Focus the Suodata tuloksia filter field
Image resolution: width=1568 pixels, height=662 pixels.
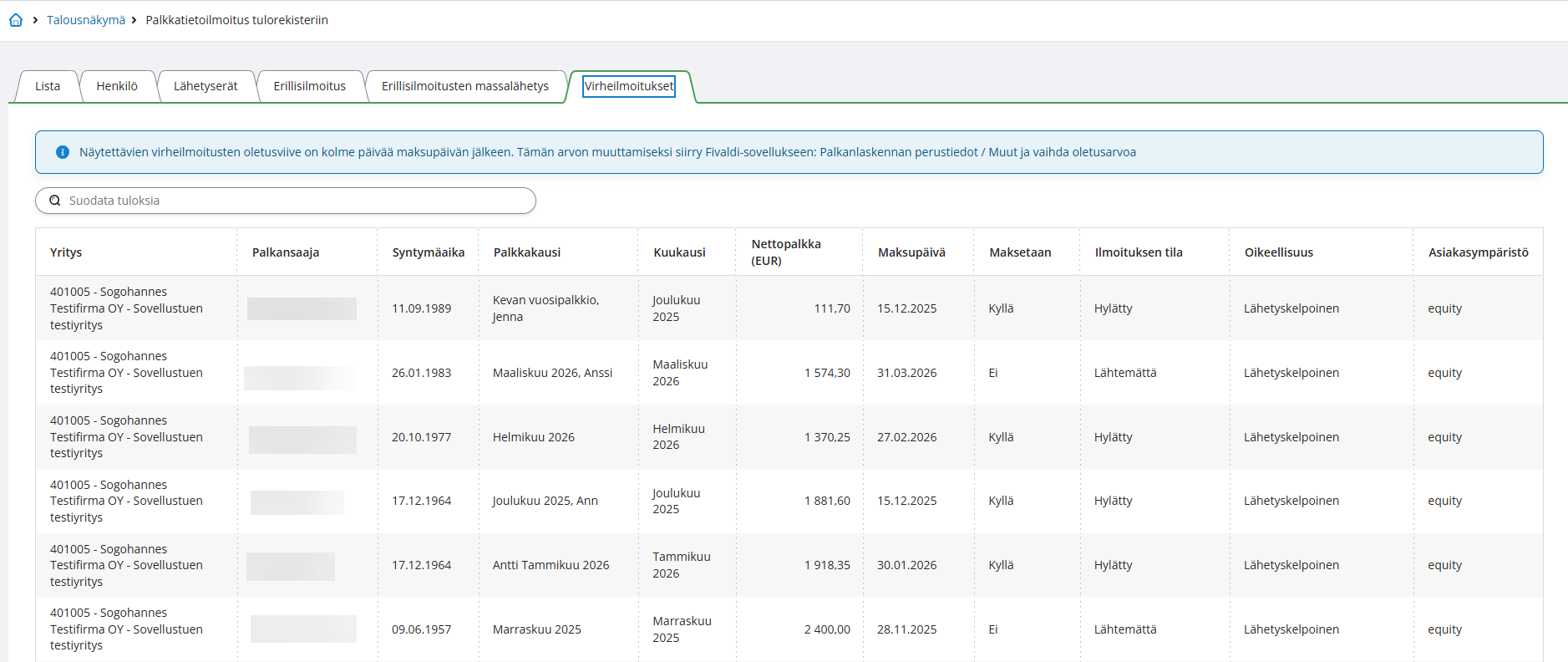click(292, 201)
